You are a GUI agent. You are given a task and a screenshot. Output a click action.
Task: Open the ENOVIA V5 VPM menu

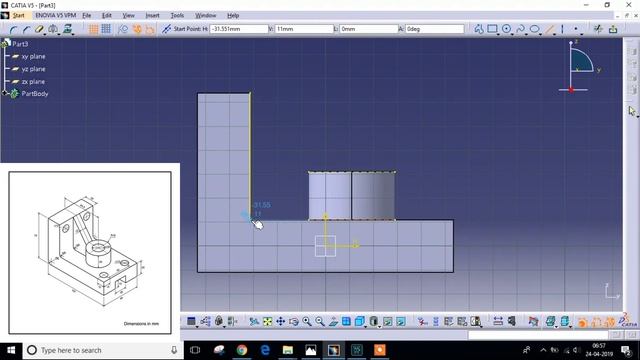(56, 16)
